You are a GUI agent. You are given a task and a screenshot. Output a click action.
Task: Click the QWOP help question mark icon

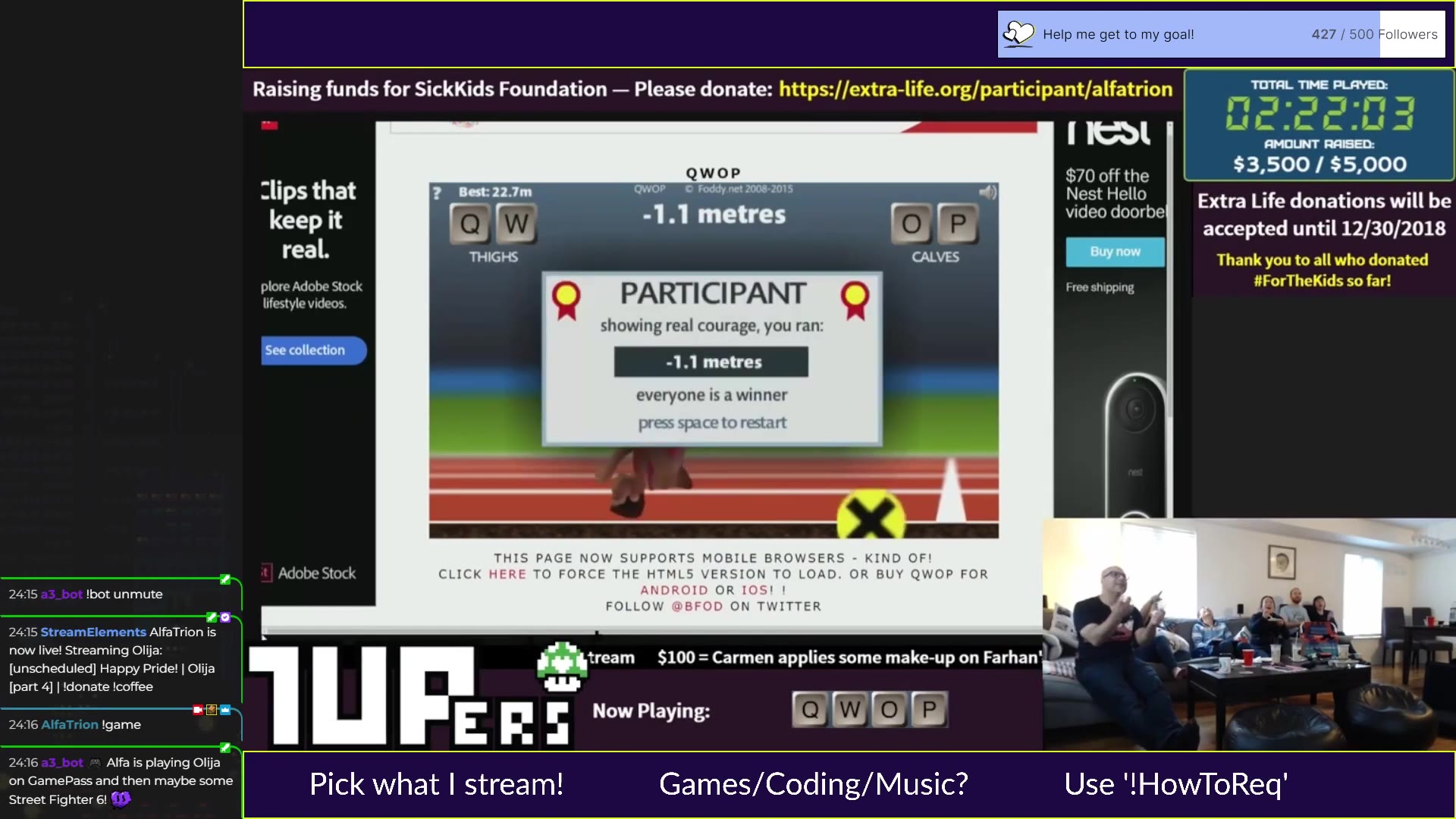tap(437, 193)
